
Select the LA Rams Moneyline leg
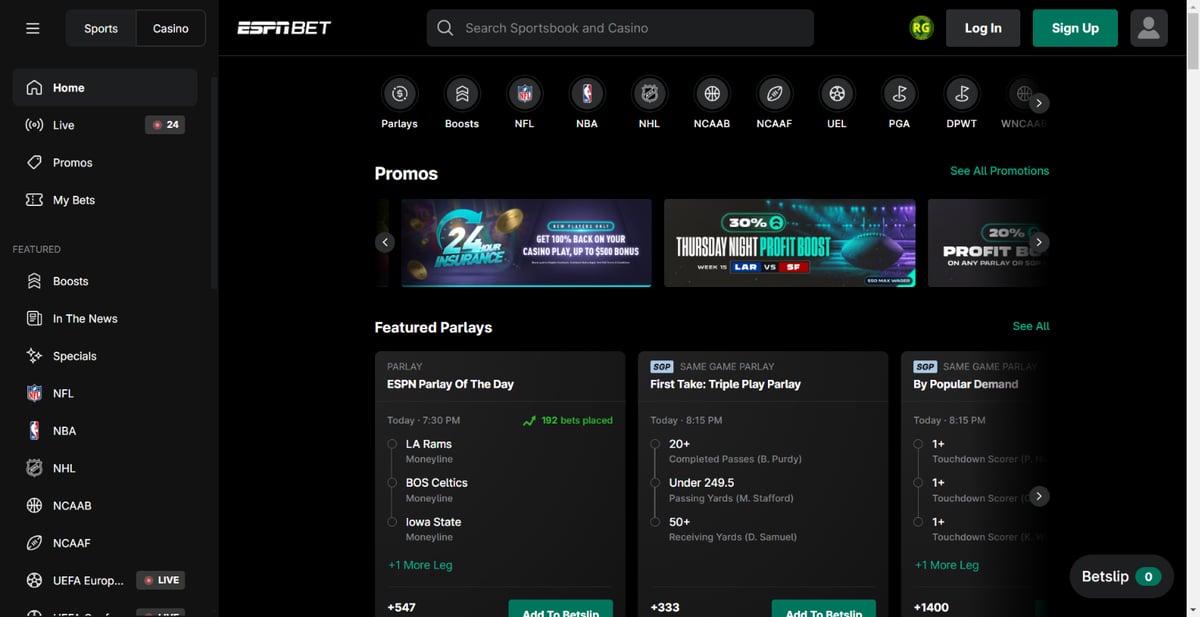(x=429, y=451)
